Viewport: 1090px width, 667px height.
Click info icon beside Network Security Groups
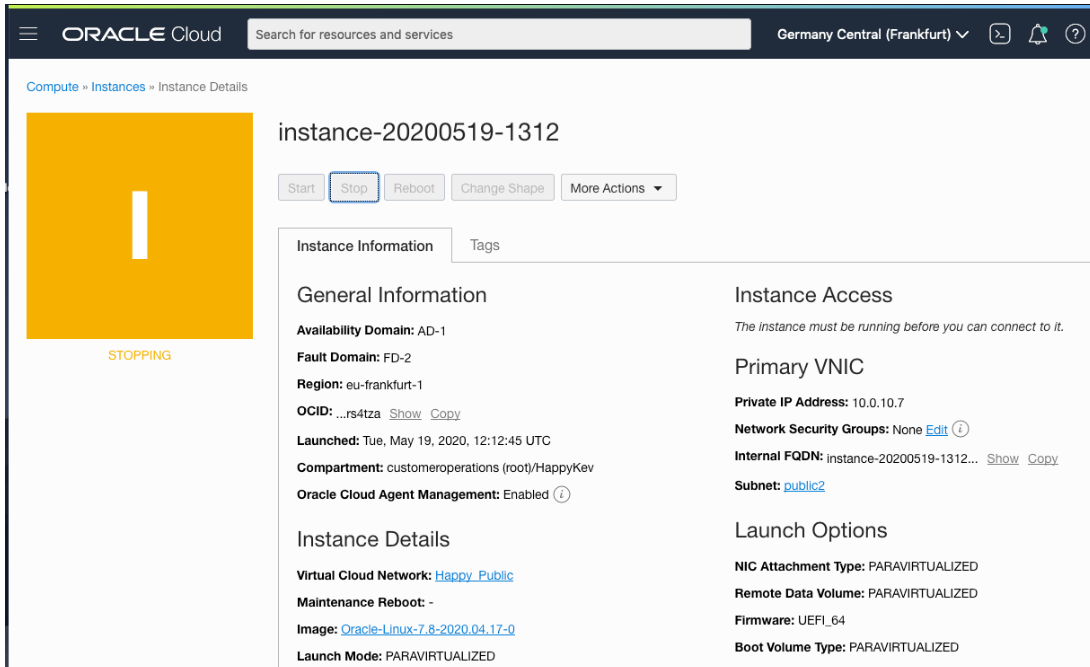(x=961, y=429)
